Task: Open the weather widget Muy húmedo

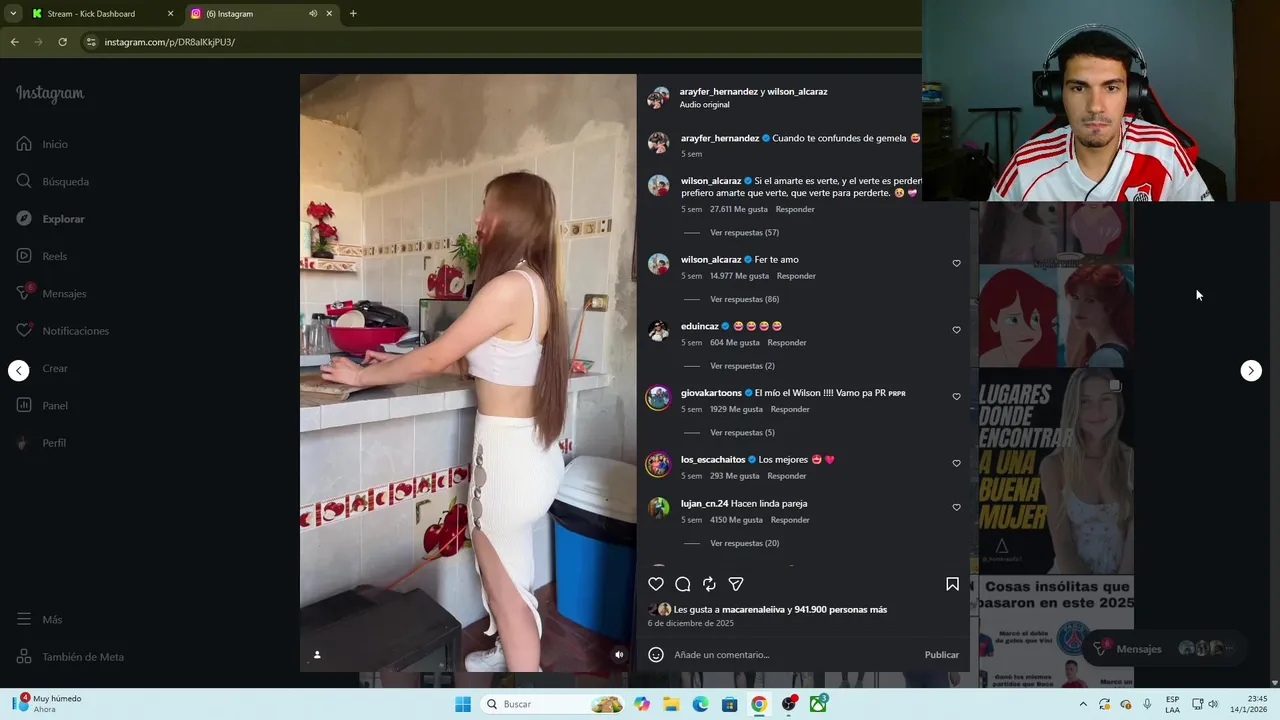Action: coord(48,704)
